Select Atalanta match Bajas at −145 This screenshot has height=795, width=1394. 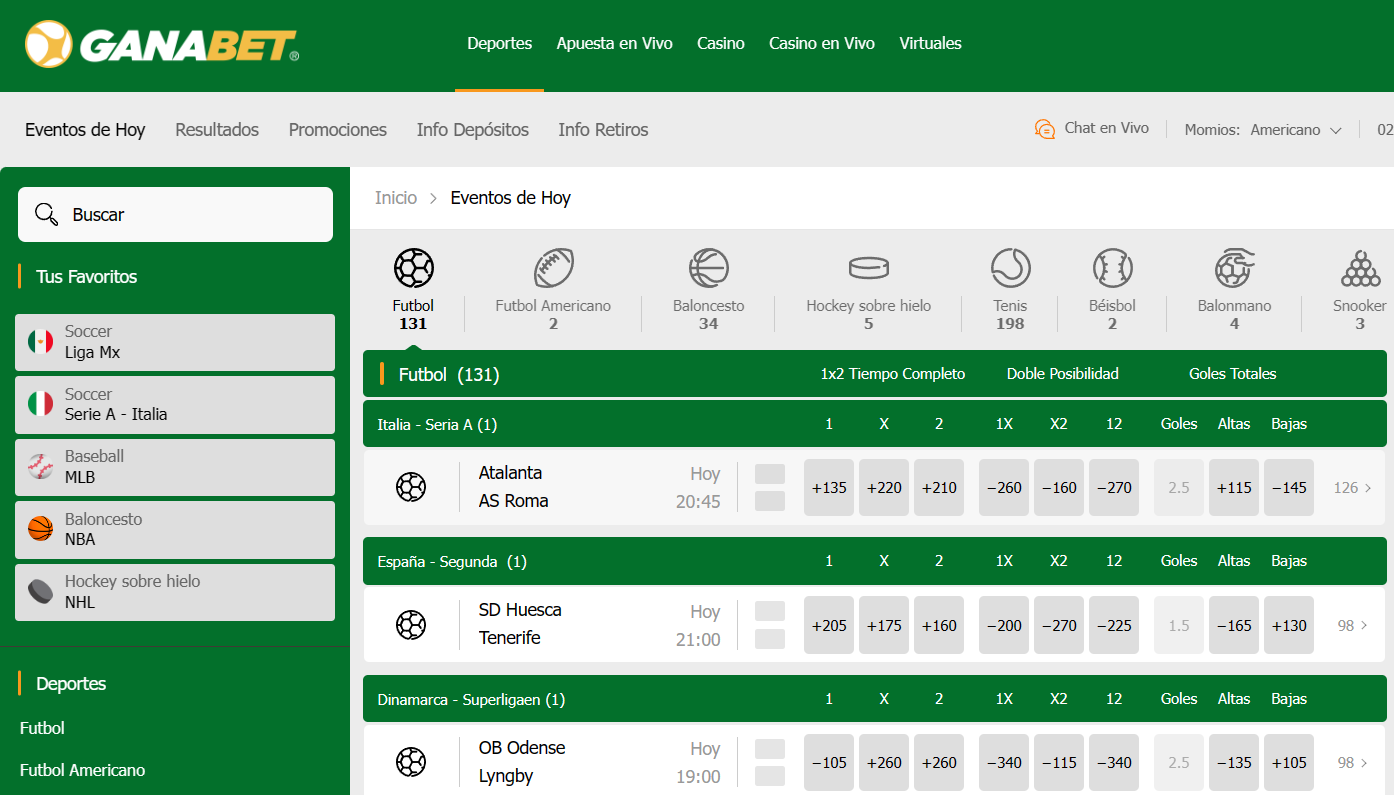(x=1289, y=488)
